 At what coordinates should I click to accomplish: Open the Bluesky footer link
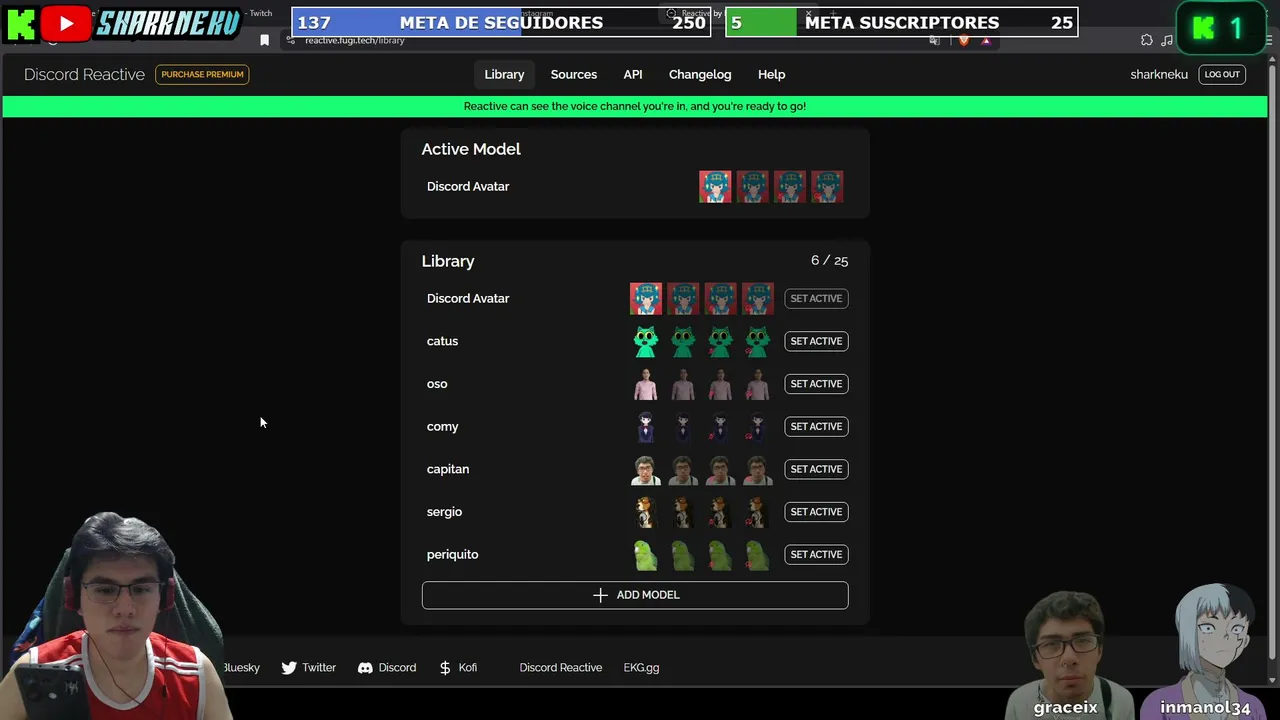coord(240,668)
